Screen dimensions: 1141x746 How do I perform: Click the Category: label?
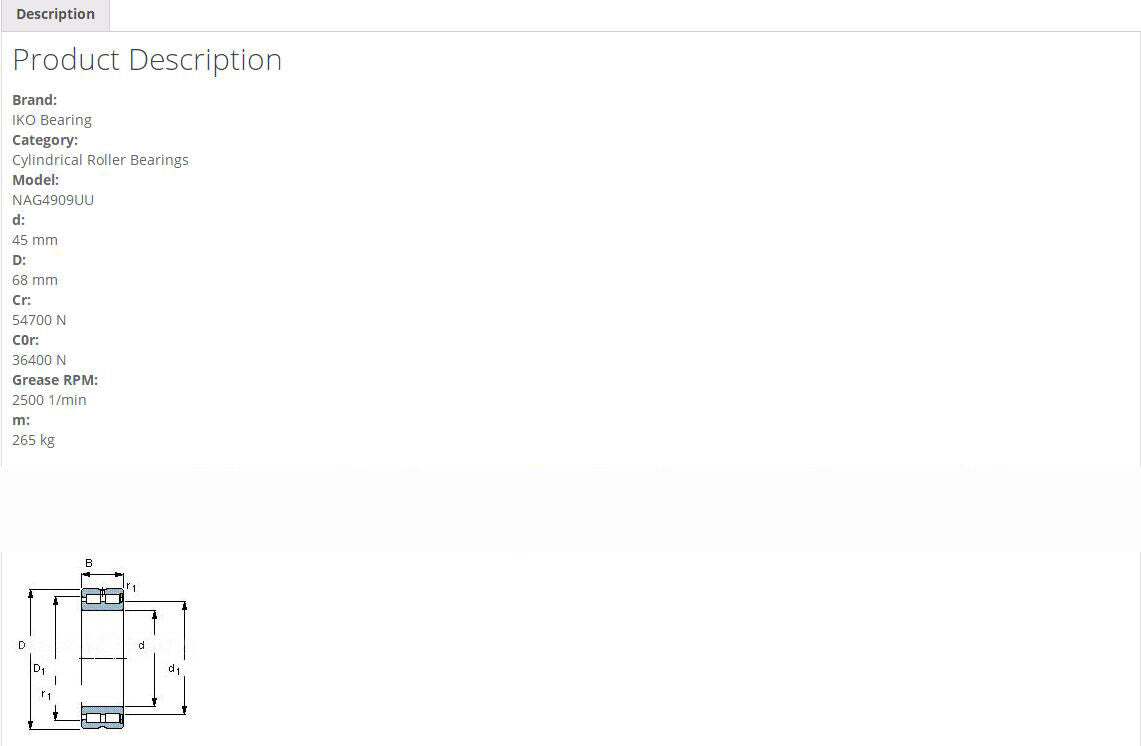[x=45, y=140]
